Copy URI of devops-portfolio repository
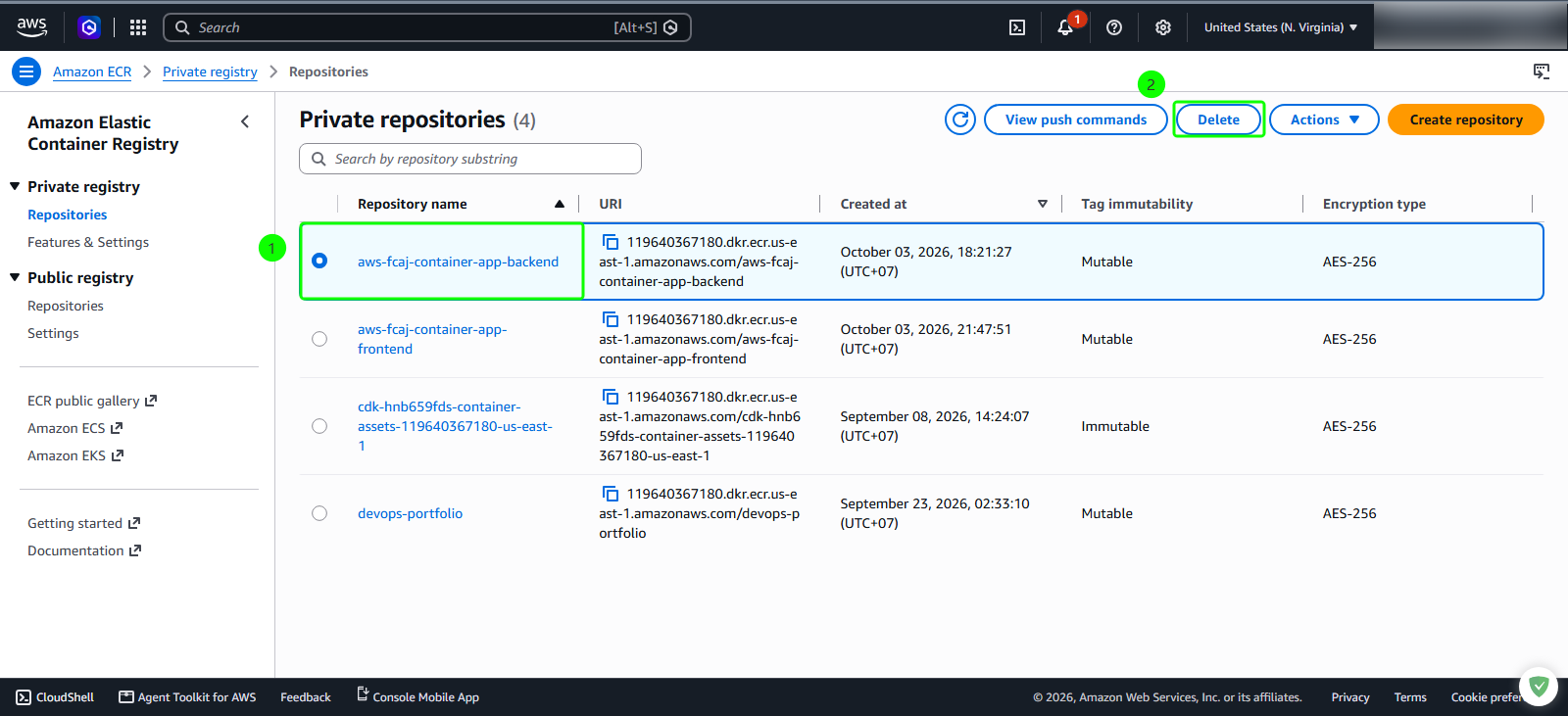Viewport: 1568px width, 716px height. [610, 494]
